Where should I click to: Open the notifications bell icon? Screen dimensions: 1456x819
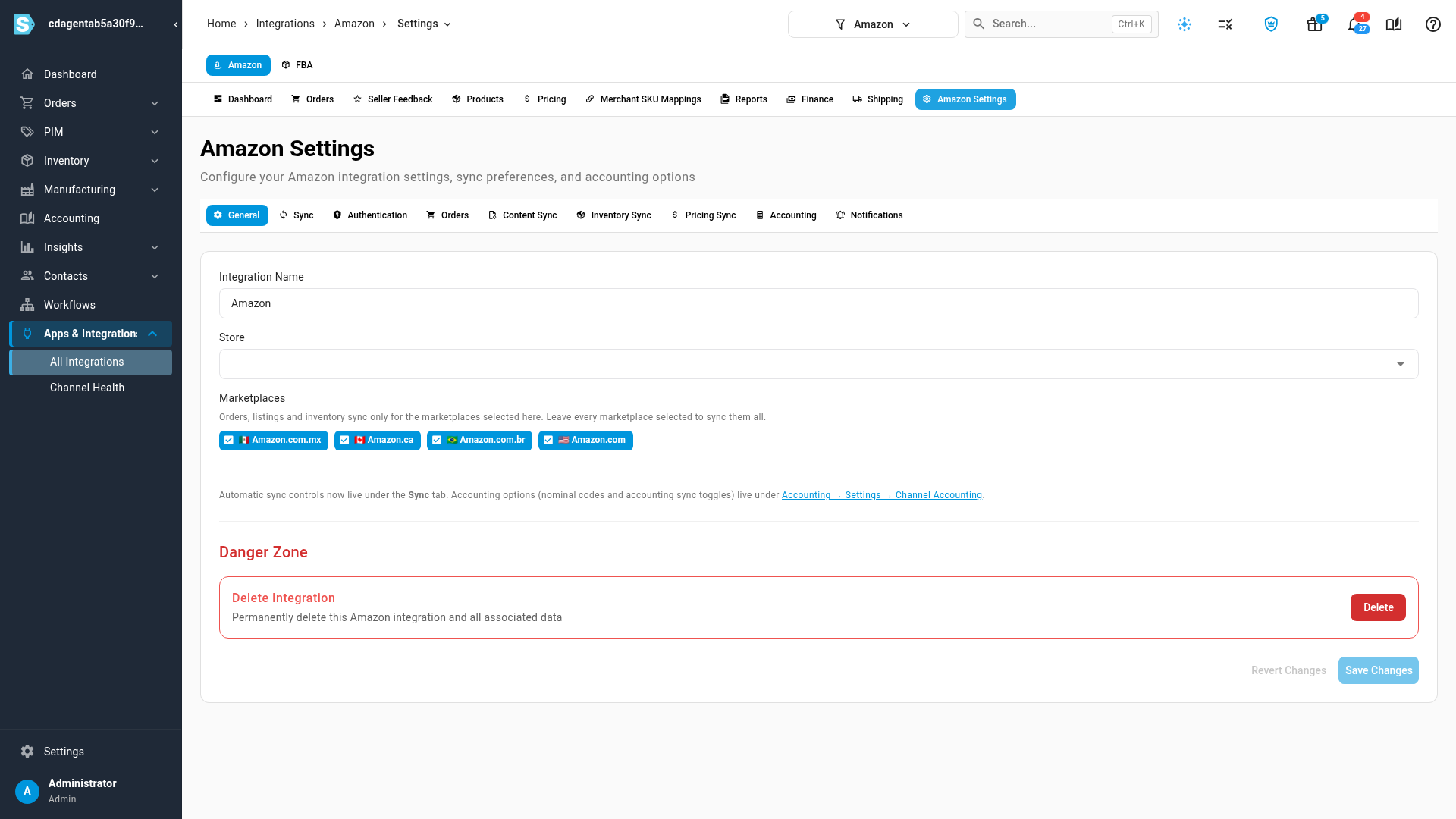click(x=1354, y=24)
